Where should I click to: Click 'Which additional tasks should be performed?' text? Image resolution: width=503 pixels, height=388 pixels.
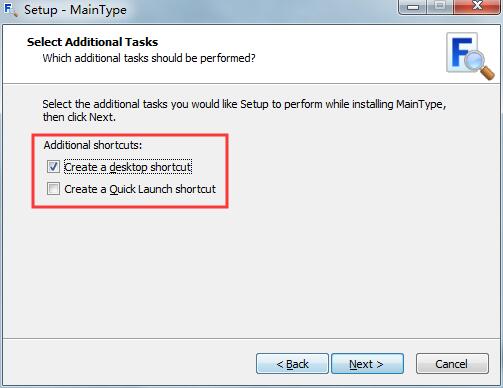click(149, 58)
